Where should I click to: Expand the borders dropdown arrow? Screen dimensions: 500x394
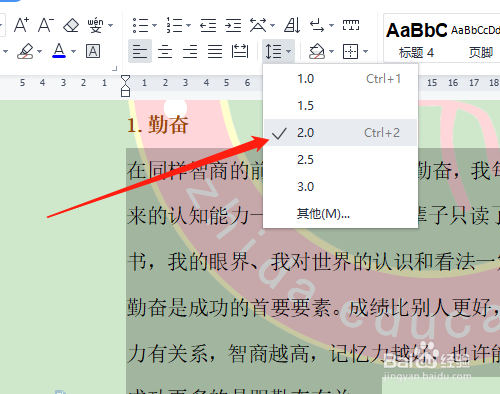pyautogui.click(x=366, y=51)
